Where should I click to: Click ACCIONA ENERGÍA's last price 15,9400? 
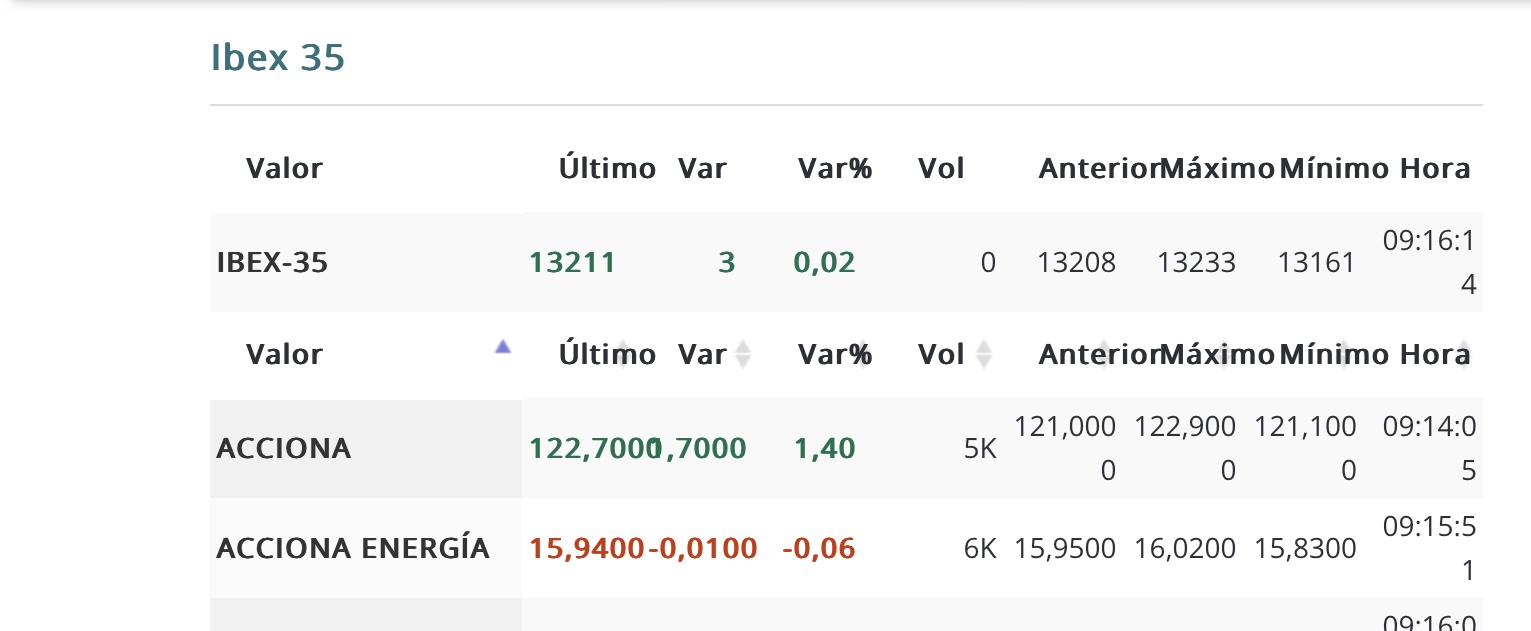586,548
